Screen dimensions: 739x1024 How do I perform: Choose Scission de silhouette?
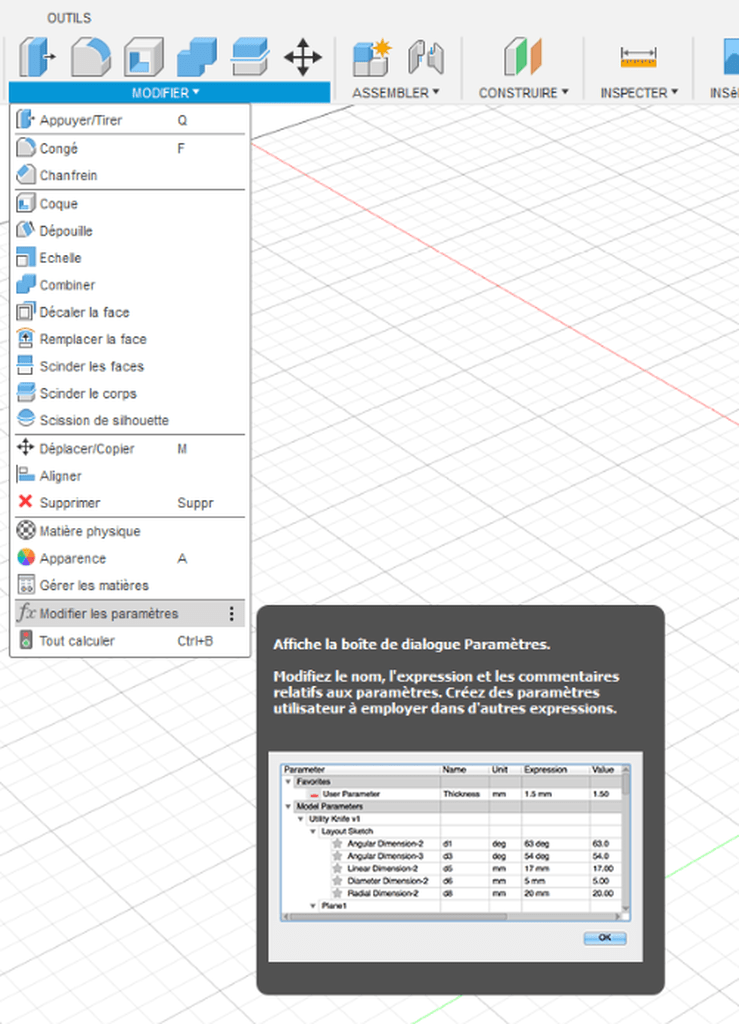[130, 420]
